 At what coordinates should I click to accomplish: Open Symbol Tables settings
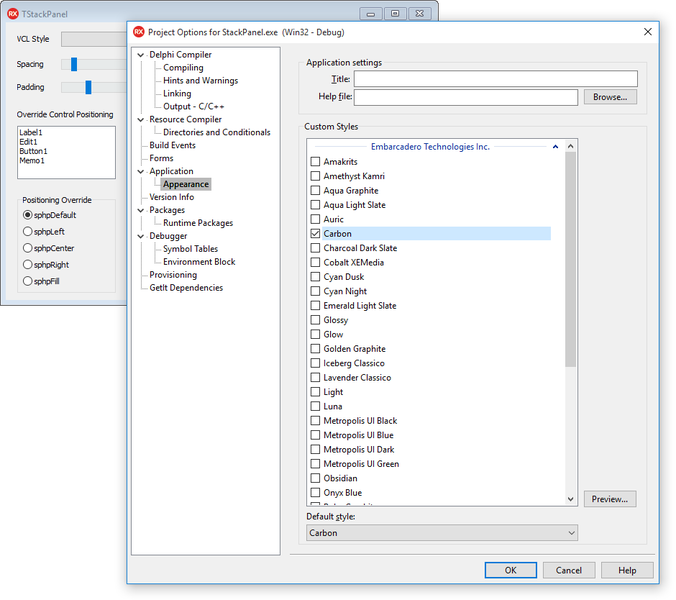tap(191, 249)
